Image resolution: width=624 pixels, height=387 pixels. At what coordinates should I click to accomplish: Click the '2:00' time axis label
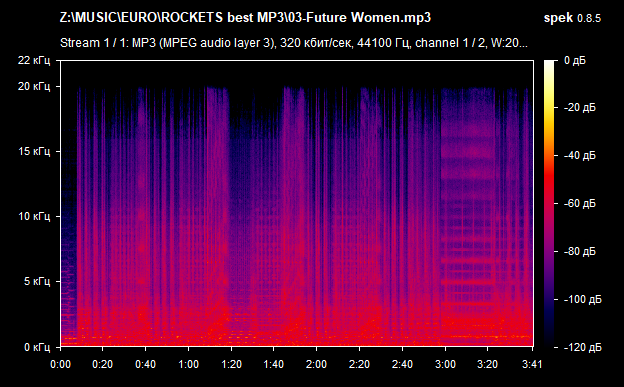(316, 364)
